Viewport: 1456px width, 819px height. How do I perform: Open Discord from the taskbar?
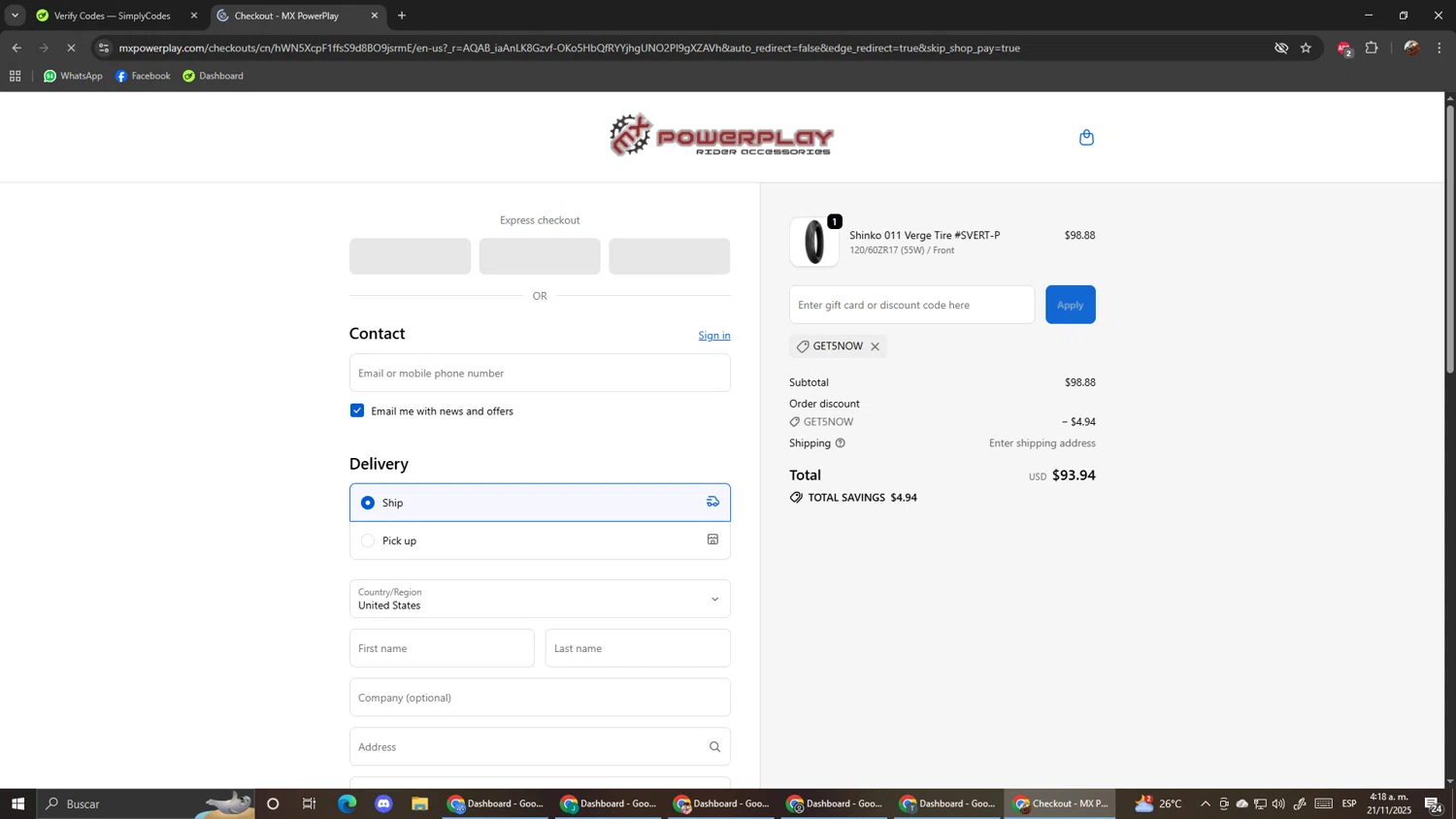383,803
